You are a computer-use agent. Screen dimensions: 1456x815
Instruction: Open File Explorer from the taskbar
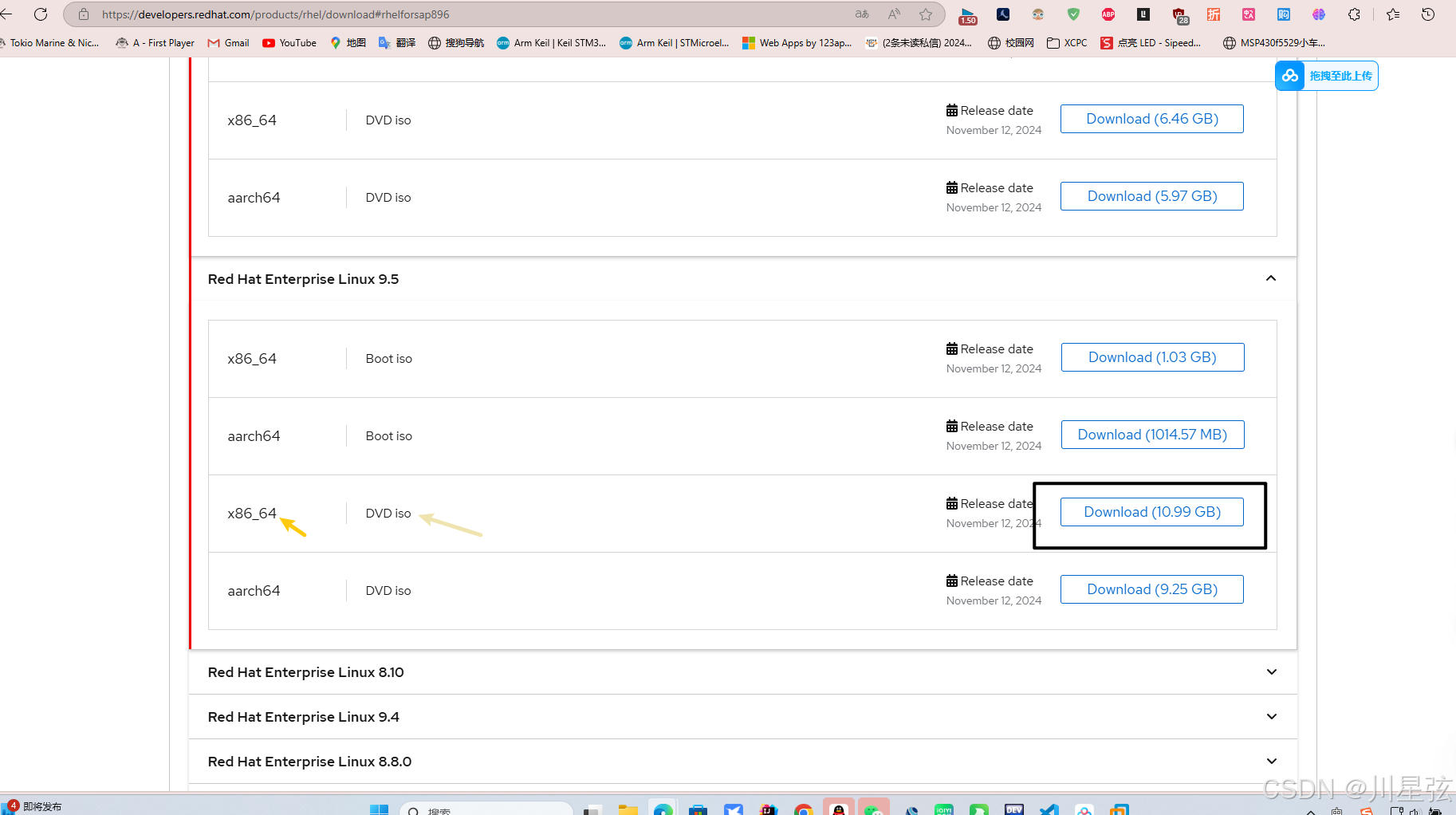click(x=628, y=809)
